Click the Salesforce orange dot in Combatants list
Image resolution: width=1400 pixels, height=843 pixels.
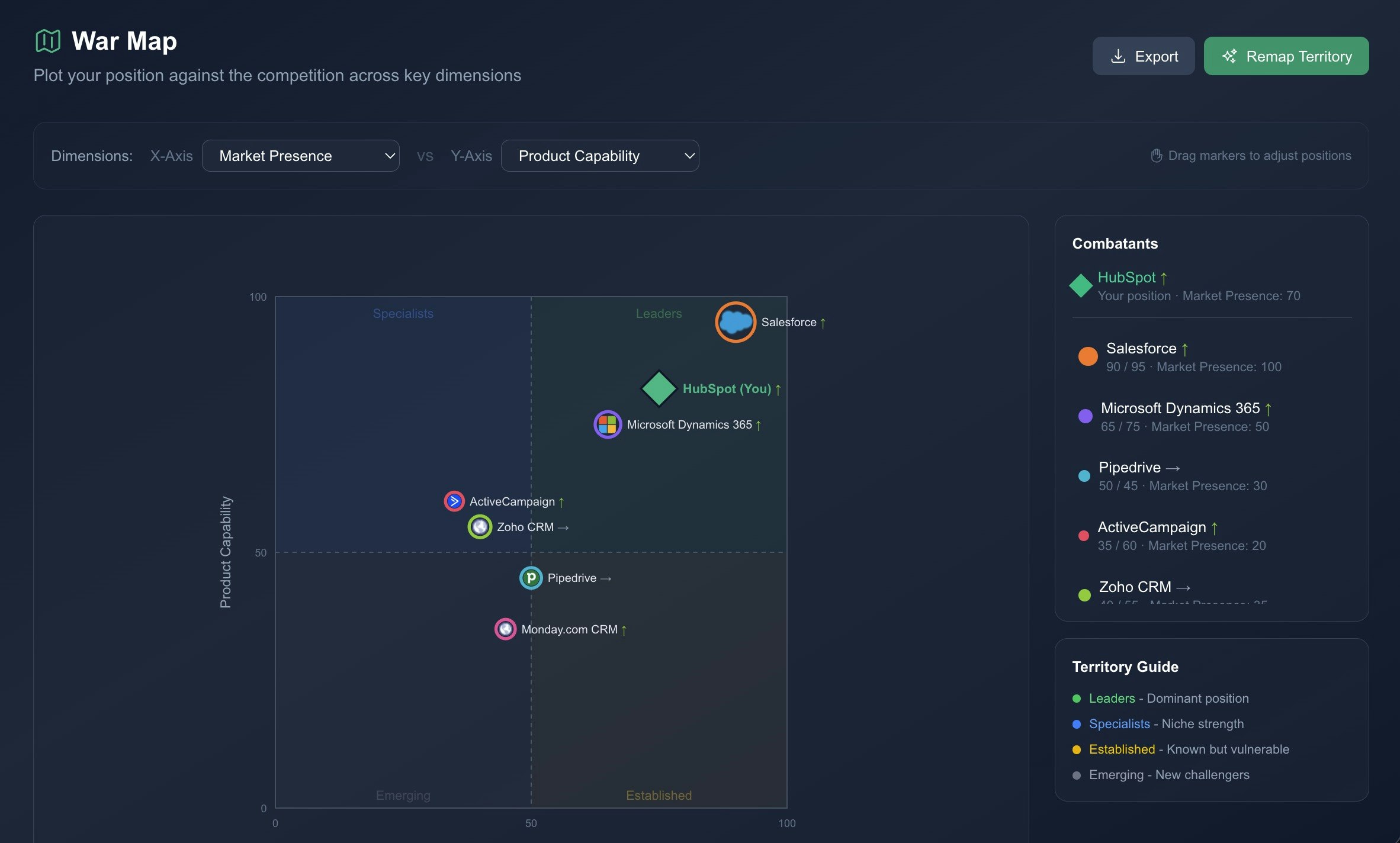point(1087,356)
